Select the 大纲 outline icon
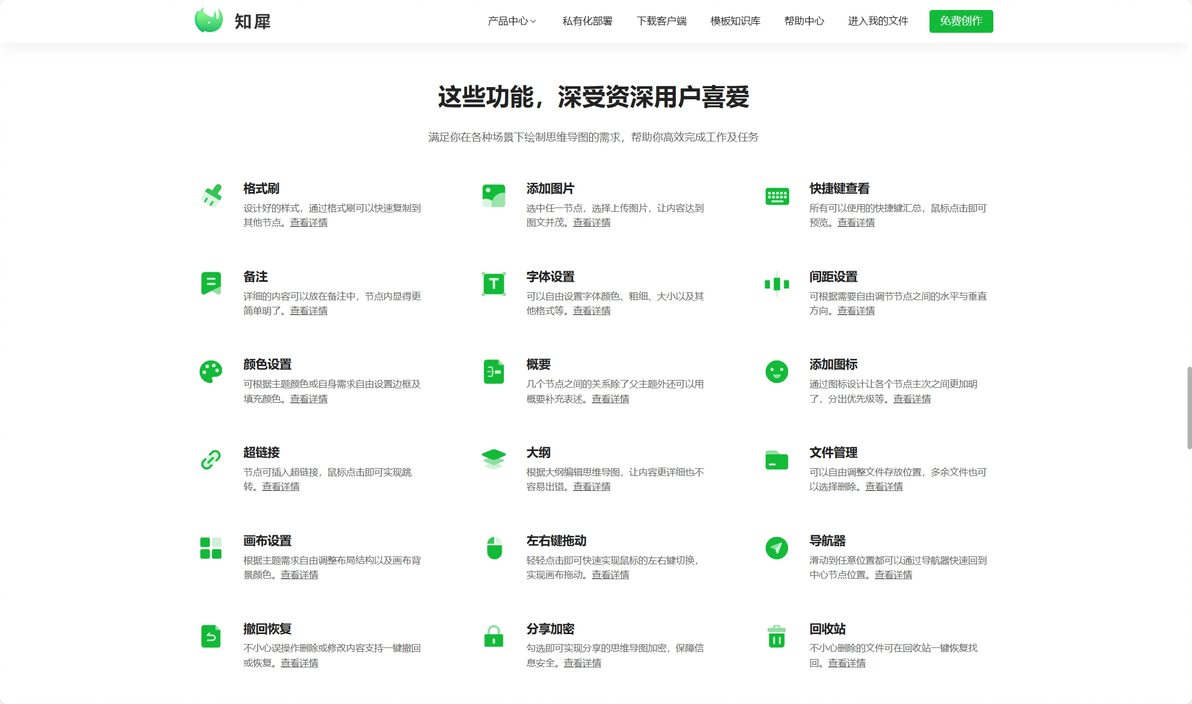This screenshot has width=1192, height=704. 494,458
